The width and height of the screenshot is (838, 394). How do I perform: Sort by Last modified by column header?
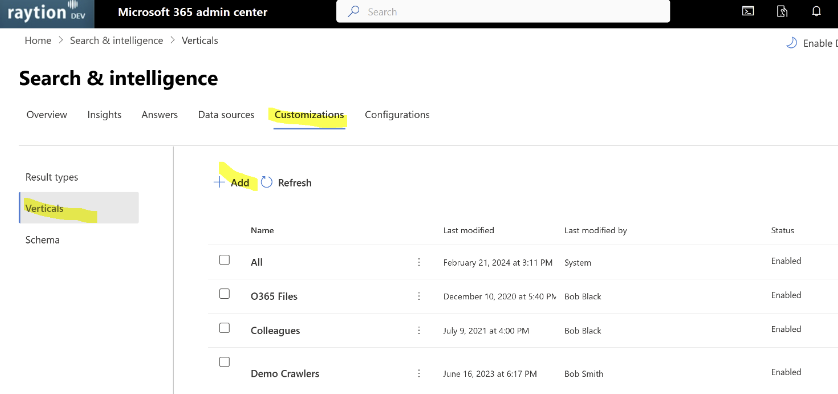click(595, 230)
